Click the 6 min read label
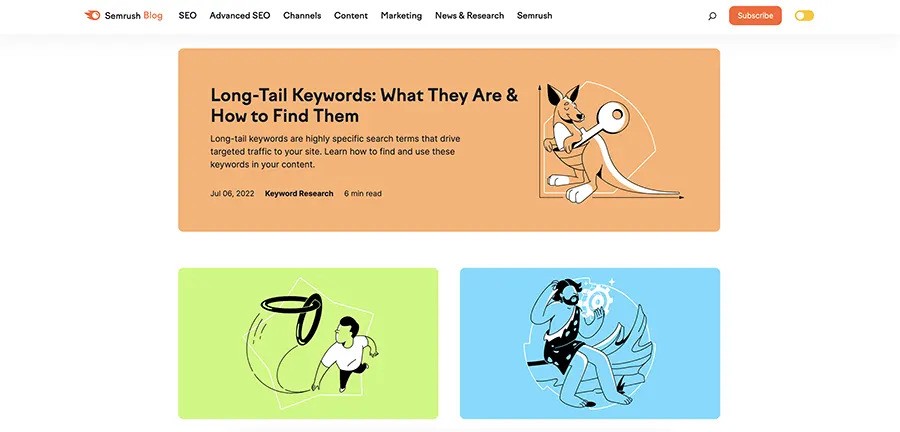 [x=363, y=193]
